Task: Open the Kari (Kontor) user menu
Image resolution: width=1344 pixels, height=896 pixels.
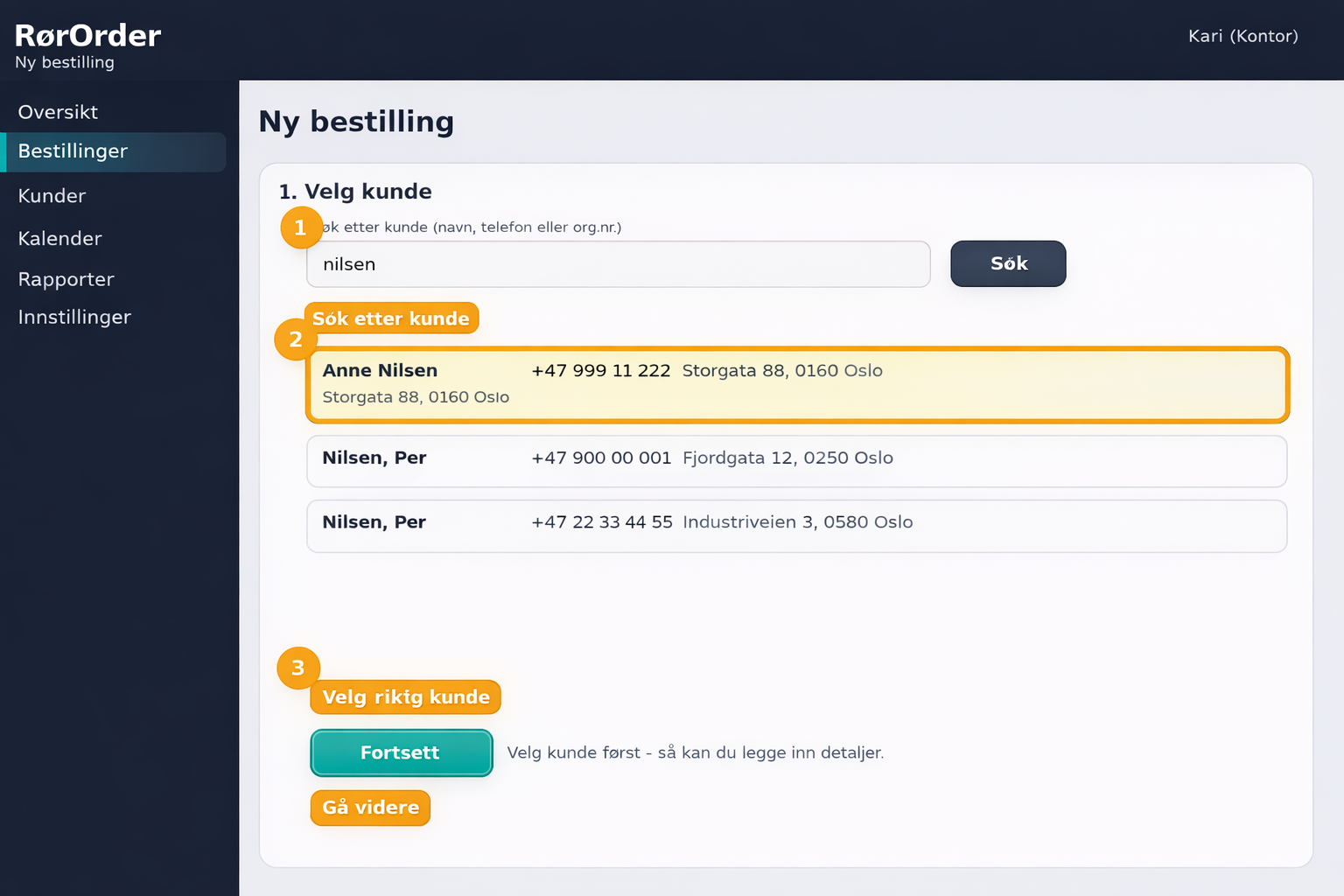Action: (x=1242, y=36)
